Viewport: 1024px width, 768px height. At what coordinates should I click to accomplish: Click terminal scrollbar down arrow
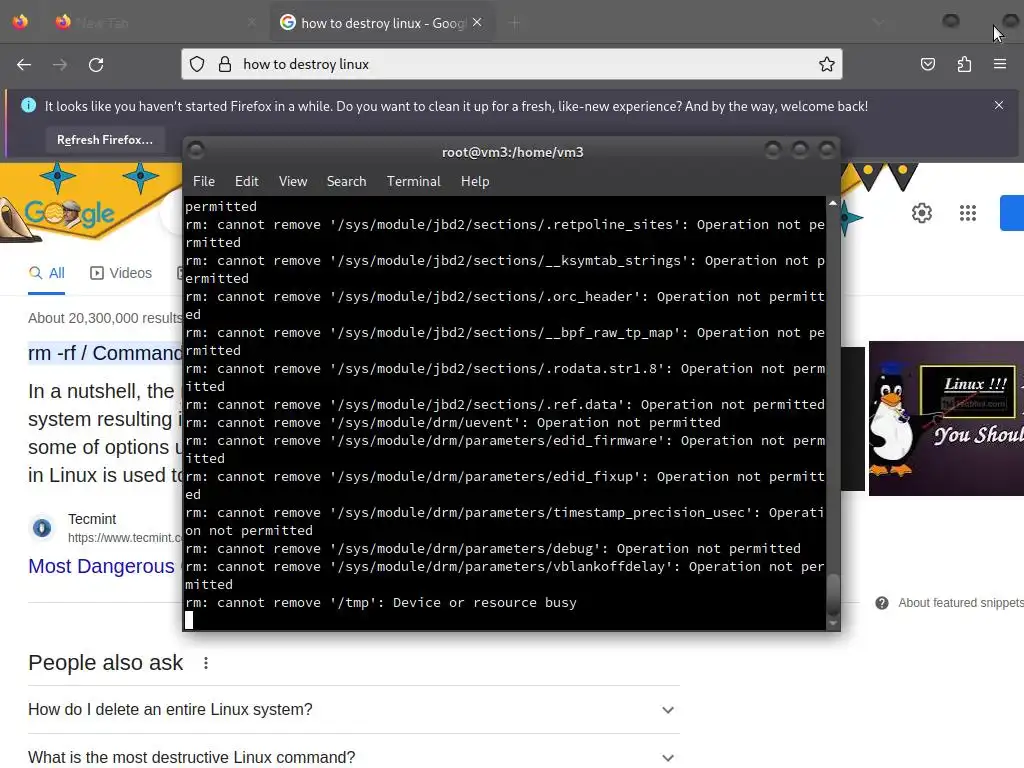833,624
